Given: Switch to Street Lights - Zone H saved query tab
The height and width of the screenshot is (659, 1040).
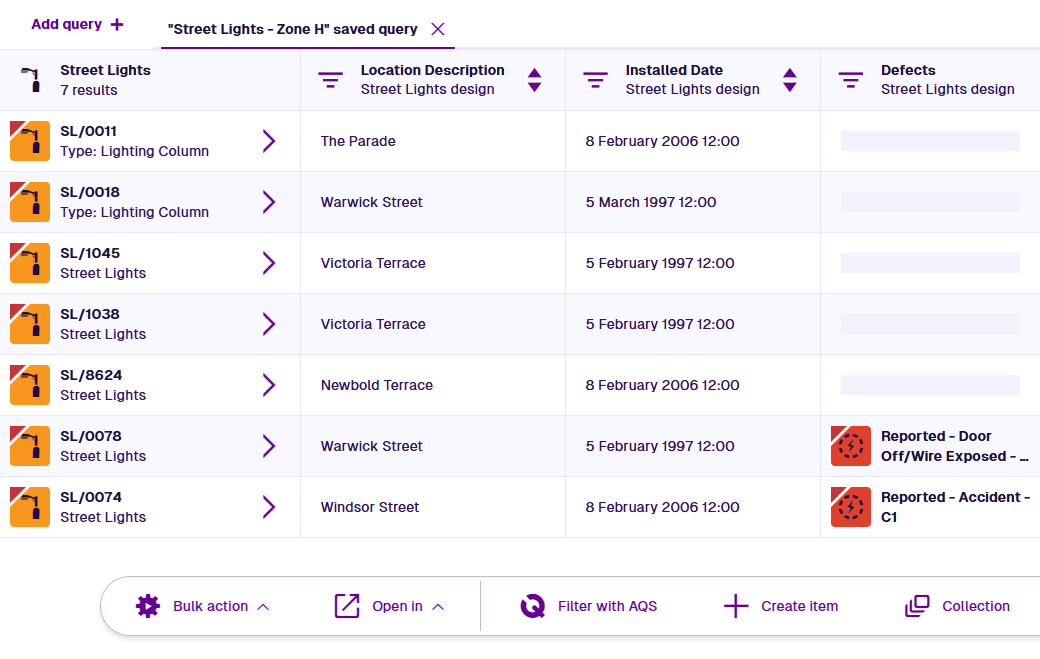Looking at the screenshot, I should (293, 29).
